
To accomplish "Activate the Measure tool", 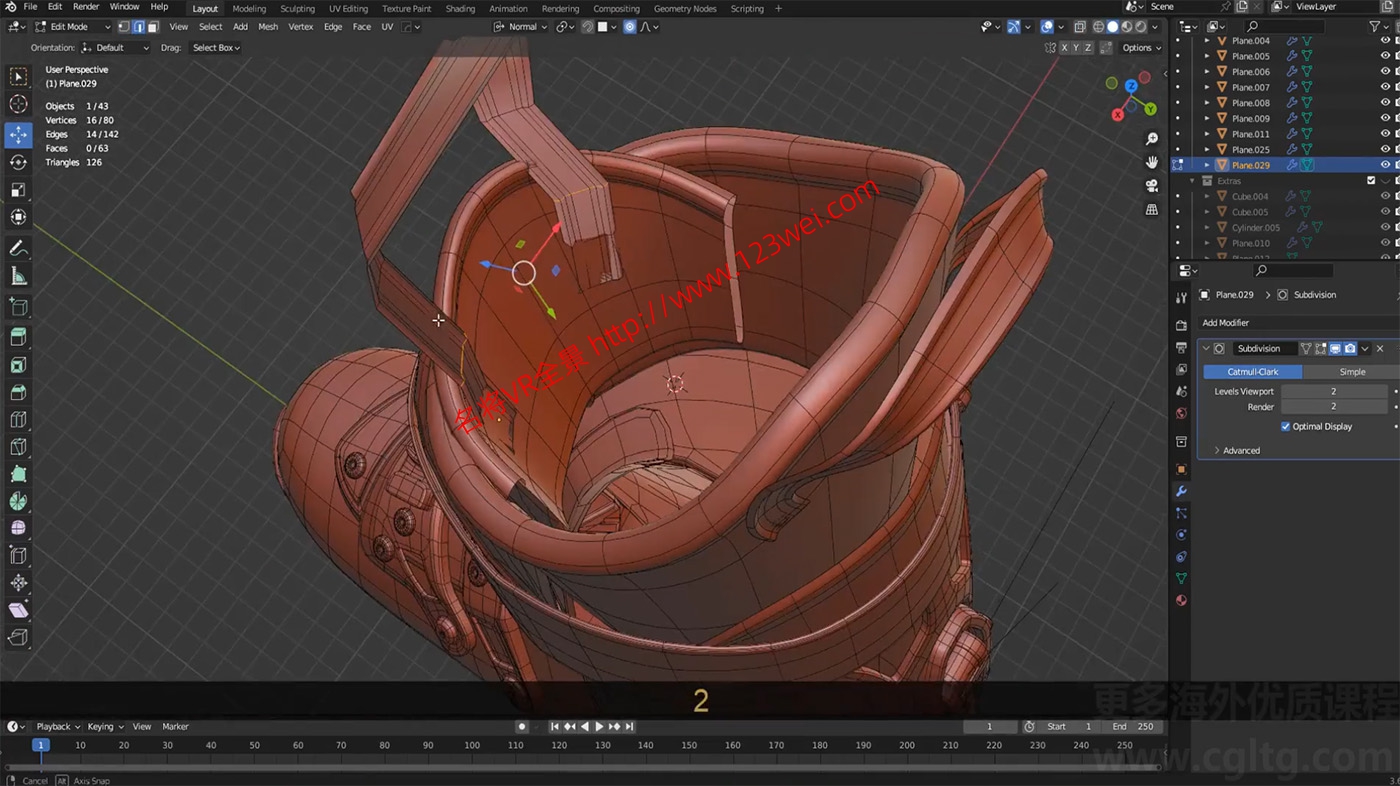I will point(18,277).
